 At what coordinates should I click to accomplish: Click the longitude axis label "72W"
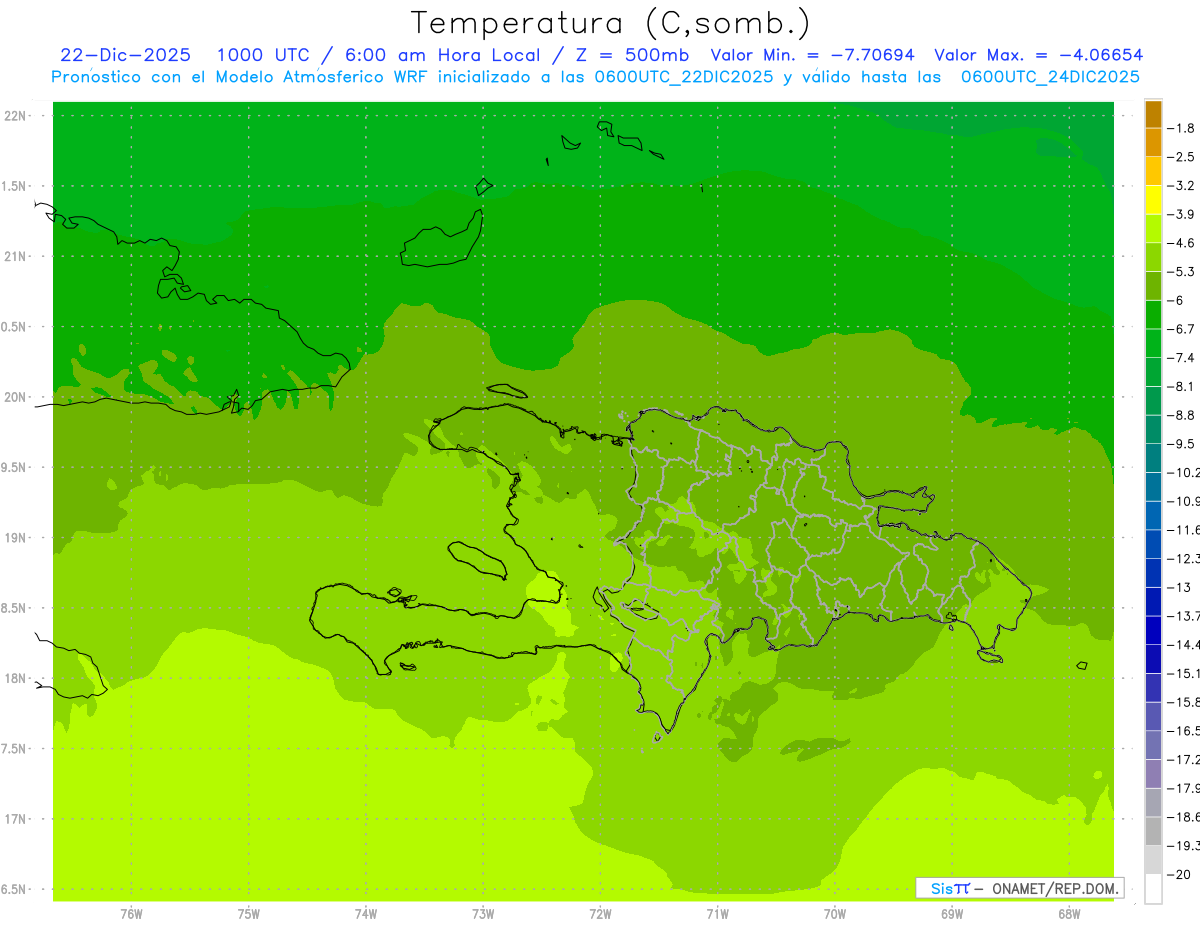click(600, 914)
